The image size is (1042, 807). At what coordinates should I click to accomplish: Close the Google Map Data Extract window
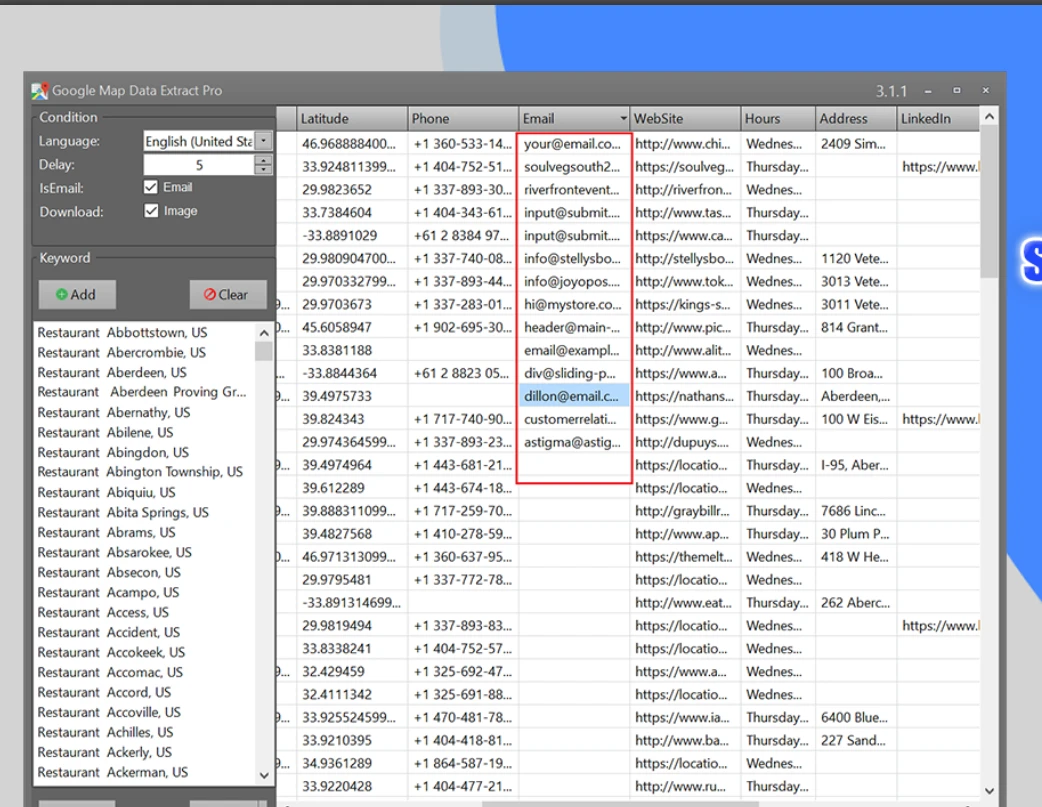[x=986, y=91]
